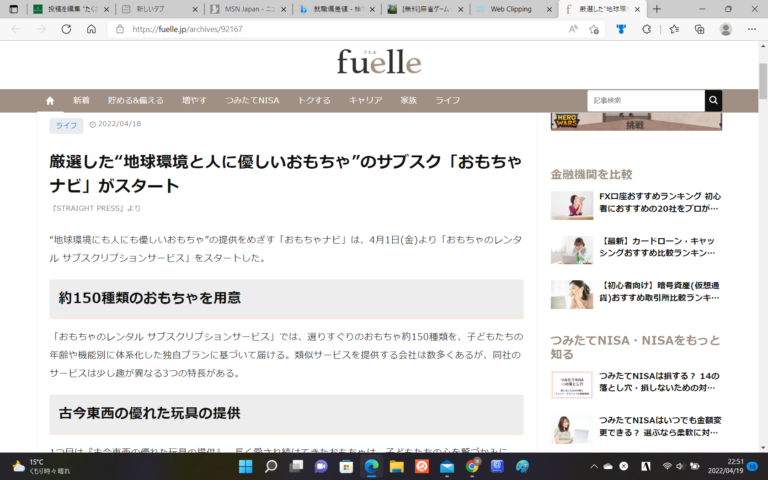Switch to the 投稿を編集 tab
The height and width of the screenshot is (480, 768).
click(72, 9)
